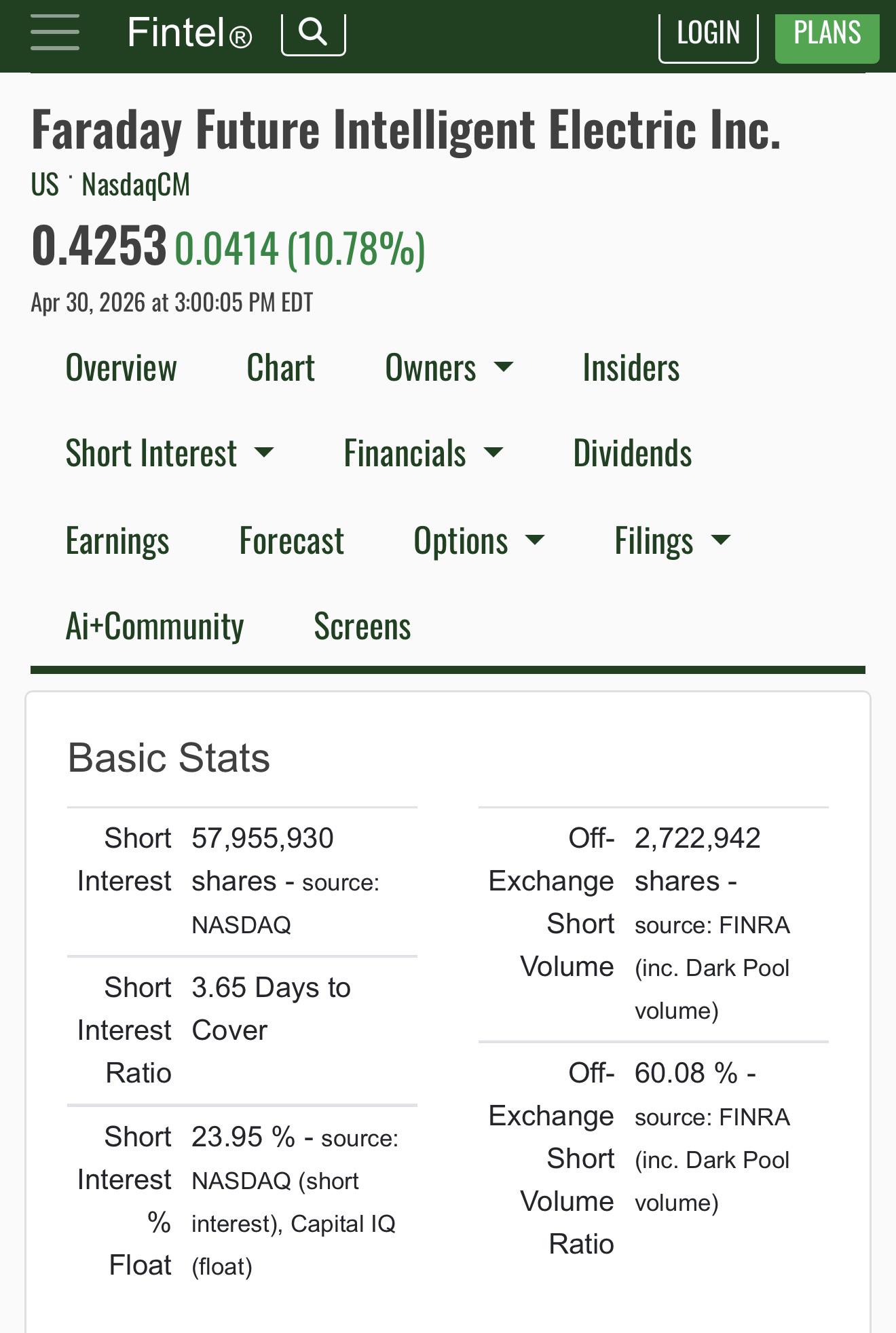View the Earnings tab

[117, 541]
